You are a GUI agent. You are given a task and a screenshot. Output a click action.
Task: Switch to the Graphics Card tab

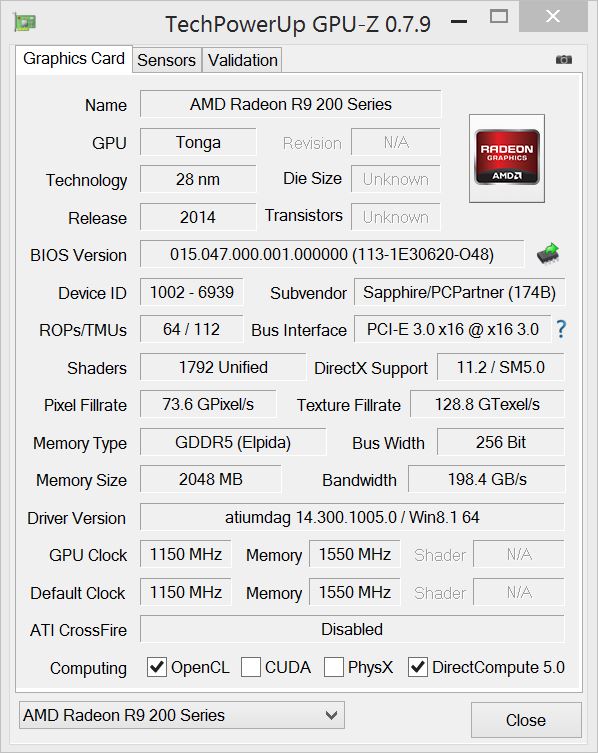click(73, 59)
